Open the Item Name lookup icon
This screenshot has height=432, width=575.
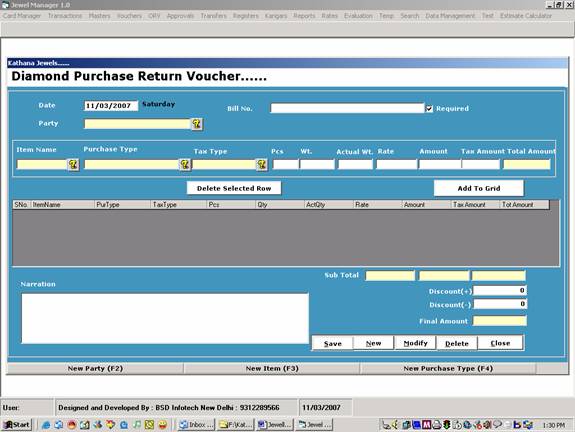click(73, 165)
